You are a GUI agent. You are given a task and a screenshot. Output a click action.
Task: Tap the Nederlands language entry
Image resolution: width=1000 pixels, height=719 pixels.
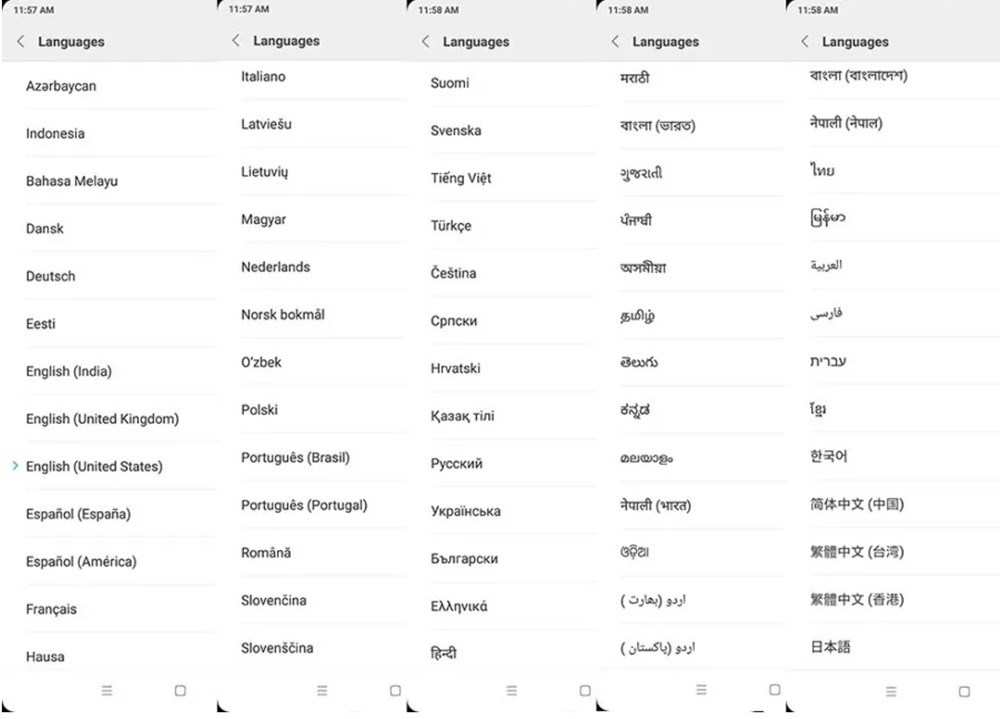[275, 267]
